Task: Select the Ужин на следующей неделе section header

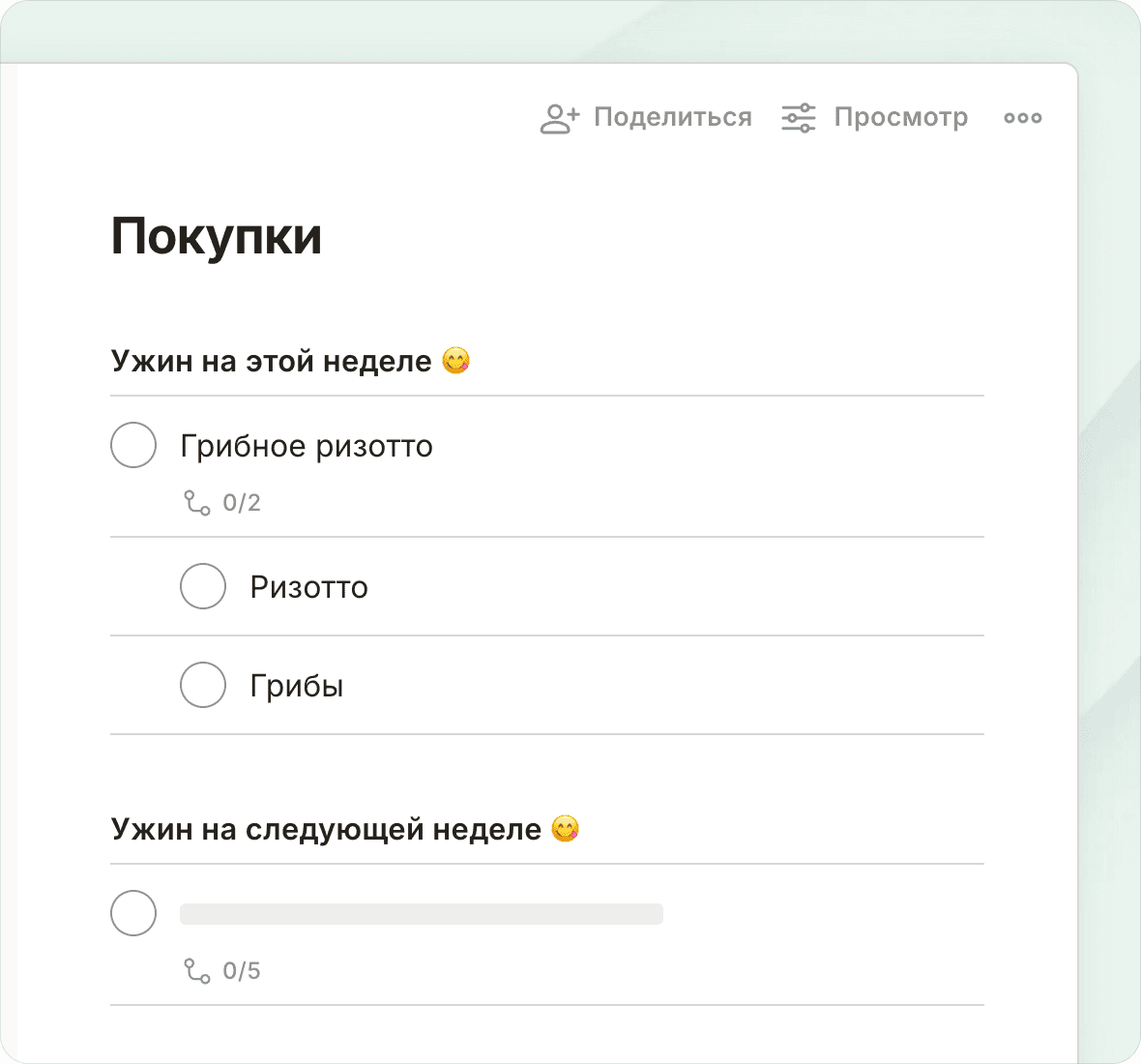Action: pos(326,829)
